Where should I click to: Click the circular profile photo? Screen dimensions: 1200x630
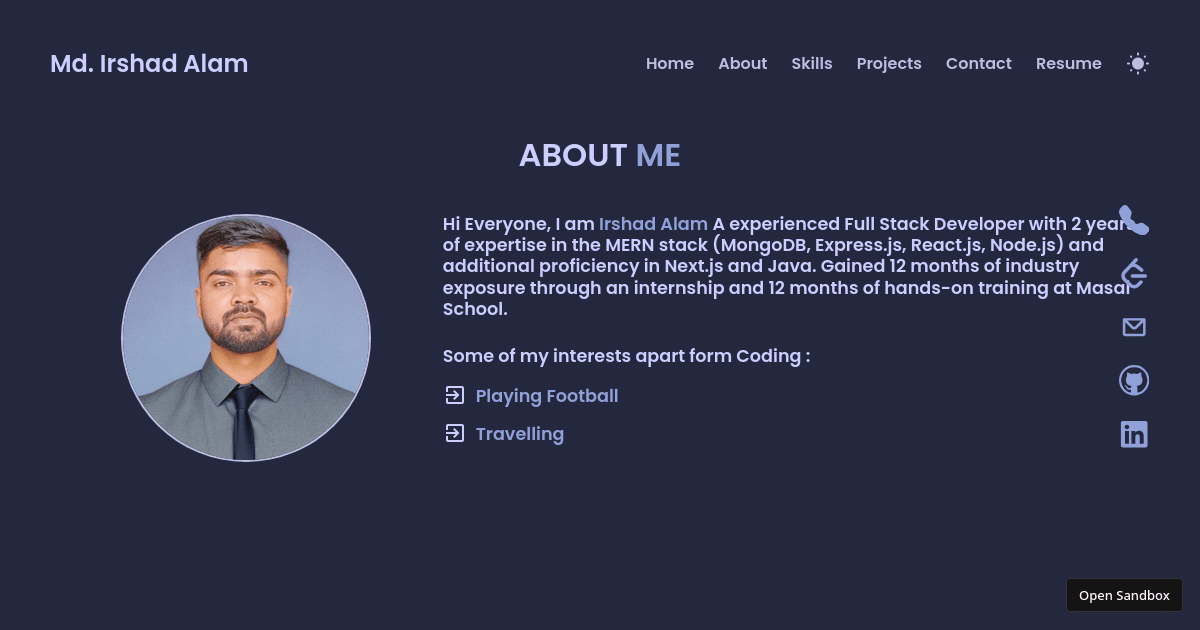coord(245,337)
